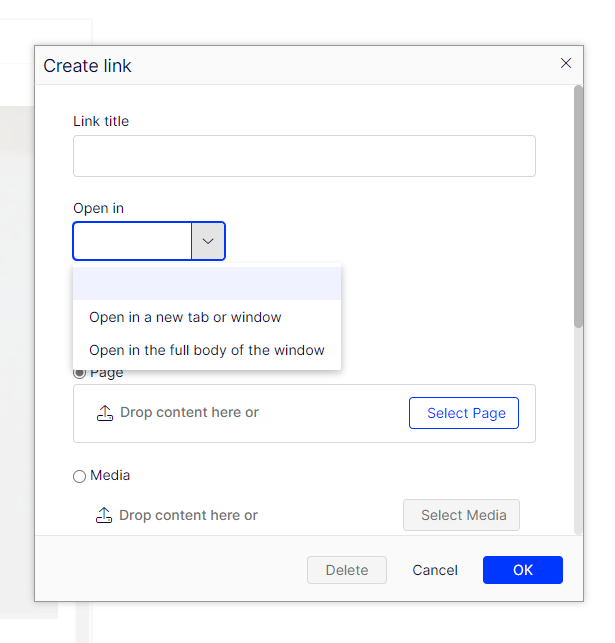The width and height of the screenshot is (615, 643).
Task: Click the Create link dialog title bar
Action: tap(300, 66)
